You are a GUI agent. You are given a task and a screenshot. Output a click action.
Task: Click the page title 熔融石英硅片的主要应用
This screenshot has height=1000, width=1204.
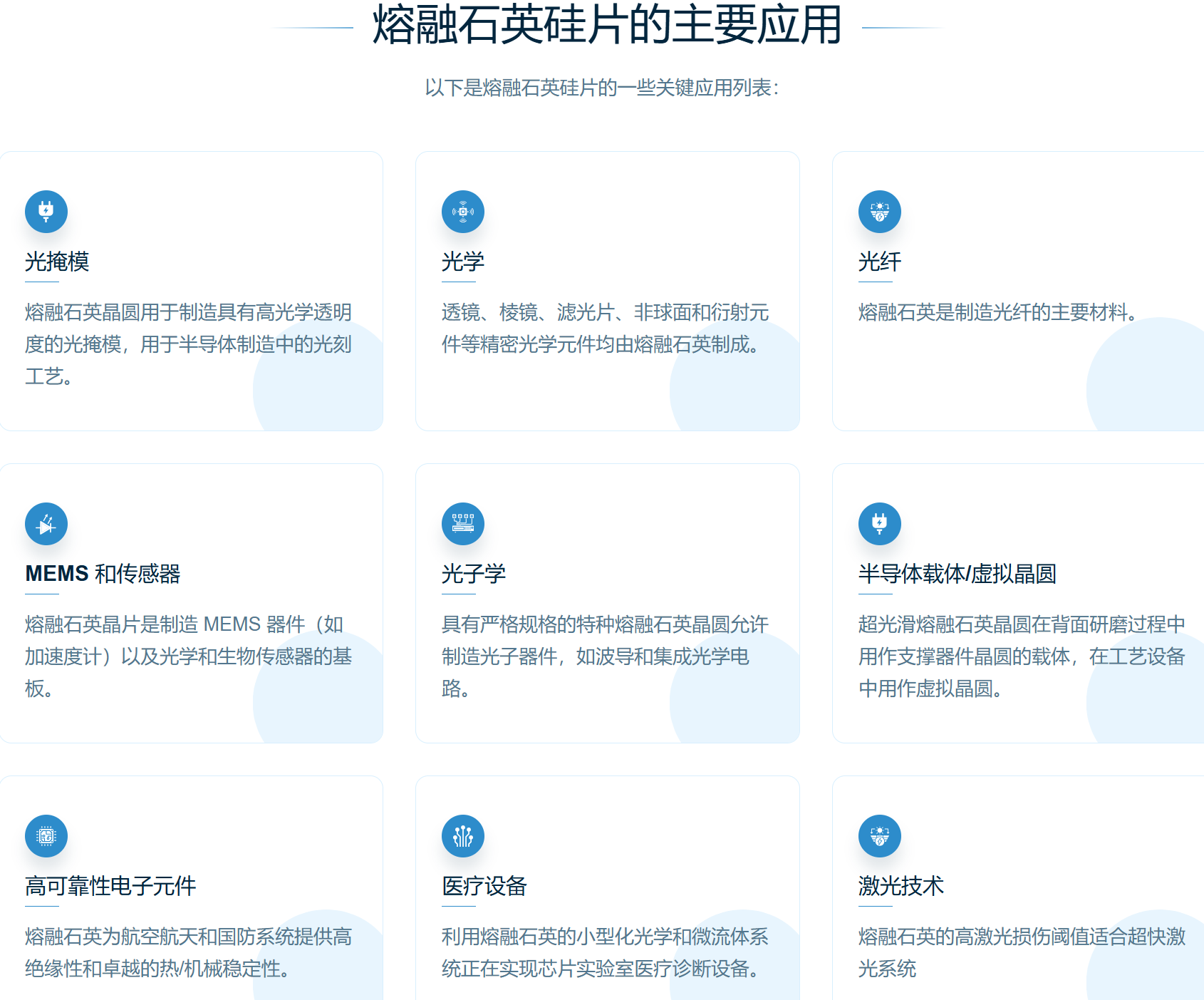[x=607, y=25]
